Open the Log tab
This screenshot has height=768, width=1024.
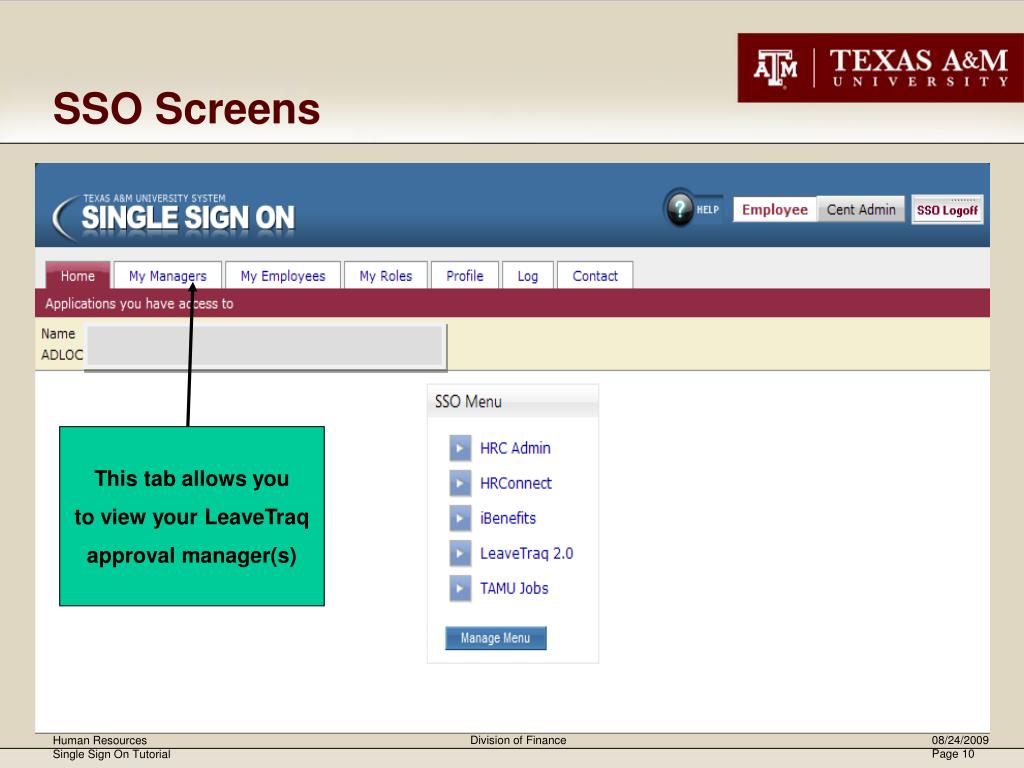(x=528, y=276)
